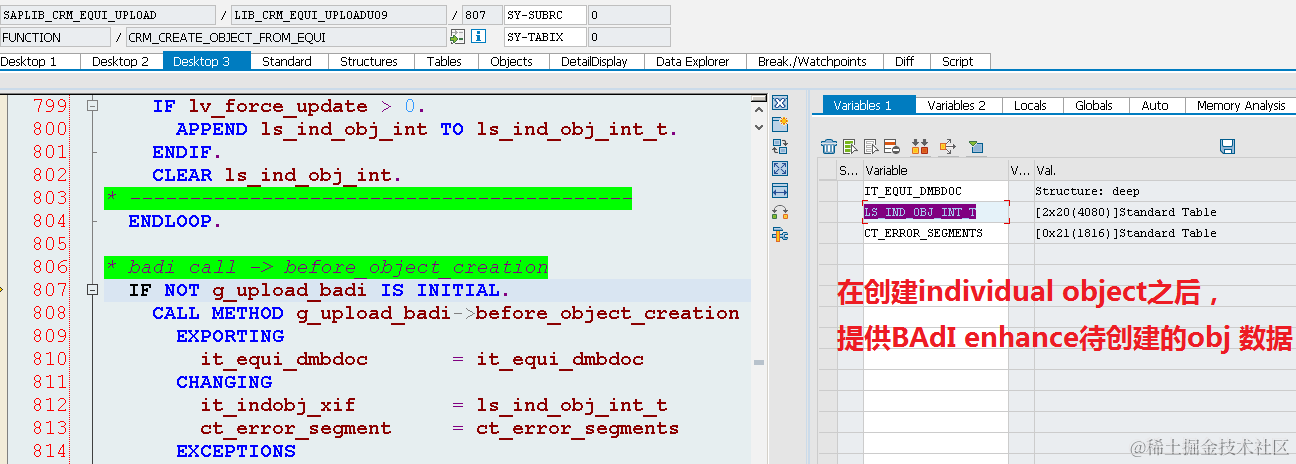Click the code editor vertical scrollbar

(x=758, y=279)
